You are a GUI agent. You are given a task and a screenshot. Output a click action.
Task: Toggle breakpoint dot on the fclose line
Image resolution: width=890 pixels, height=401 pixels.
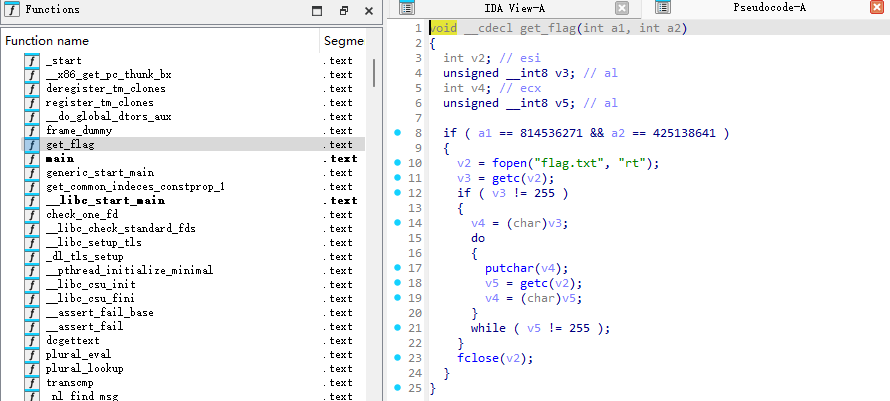(397, 359)
